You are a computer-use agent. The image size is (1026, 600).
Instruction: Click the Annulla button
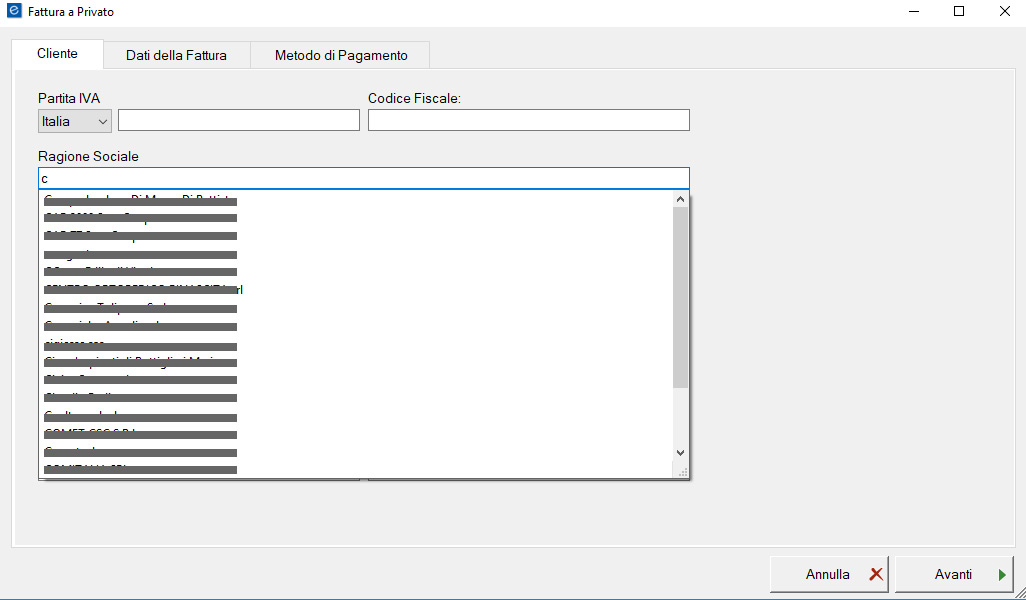pos(829,574)
